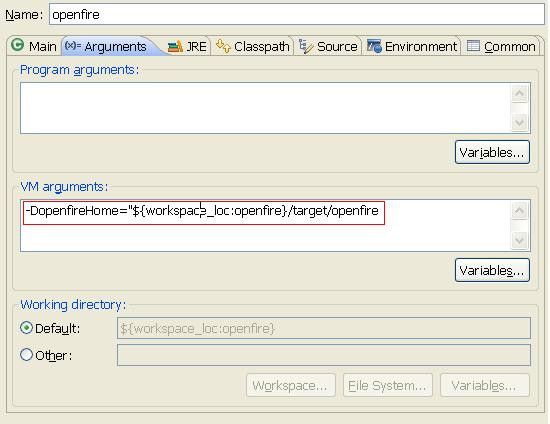550x424 pixels.
Task: Click the Other working directory path field
Action: tap(324, 355)
